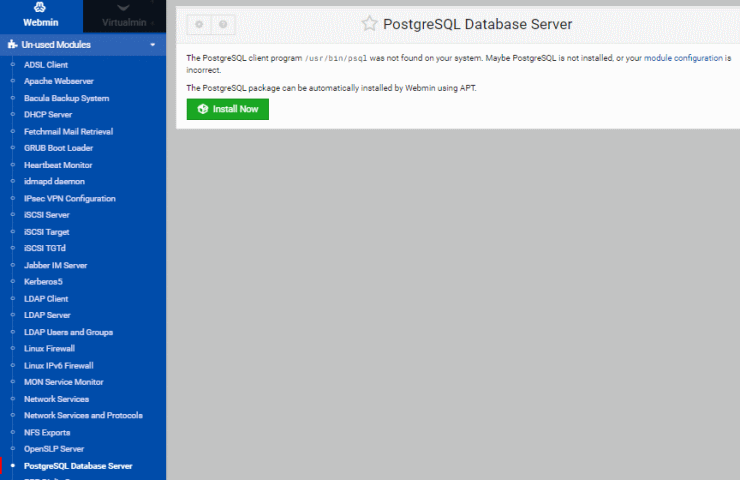Switch to the Virtualmin tab
Viewport: 740px width, 480px height.
[x=124, y=16]
